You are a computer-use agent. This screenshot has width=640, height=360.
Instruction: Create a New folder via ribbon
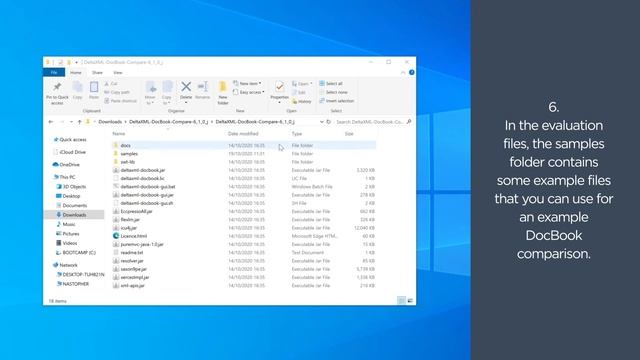click(223, 93)
